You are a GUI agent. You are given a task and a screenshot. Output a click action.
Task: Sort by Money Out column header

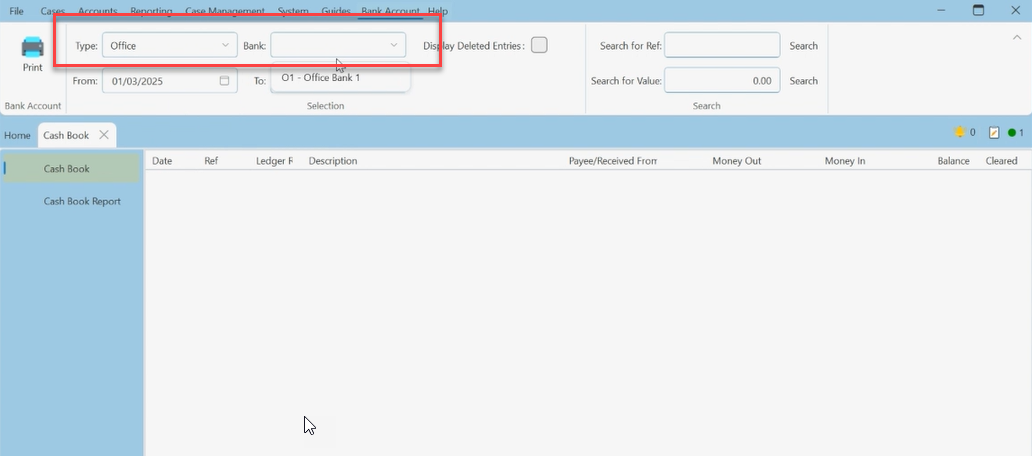(736, 161)
